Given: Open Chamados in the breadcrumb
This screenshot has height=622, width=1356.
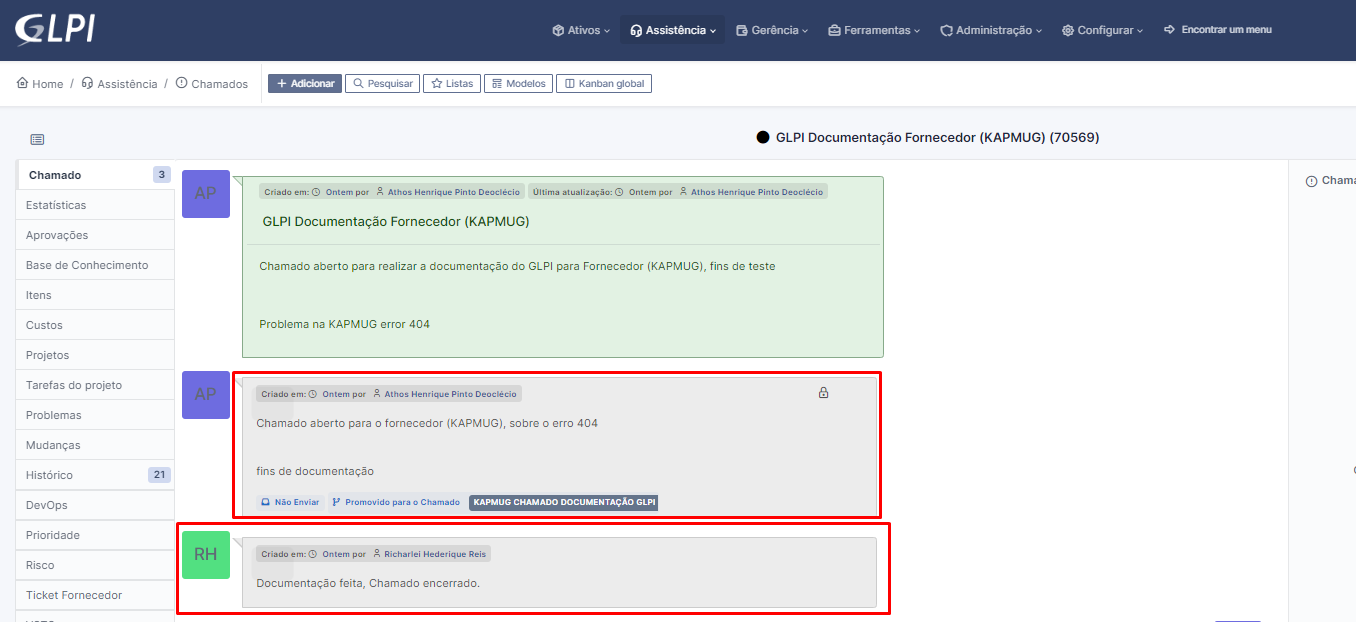Looking at the screenshot, I should [x=211, y=84].
